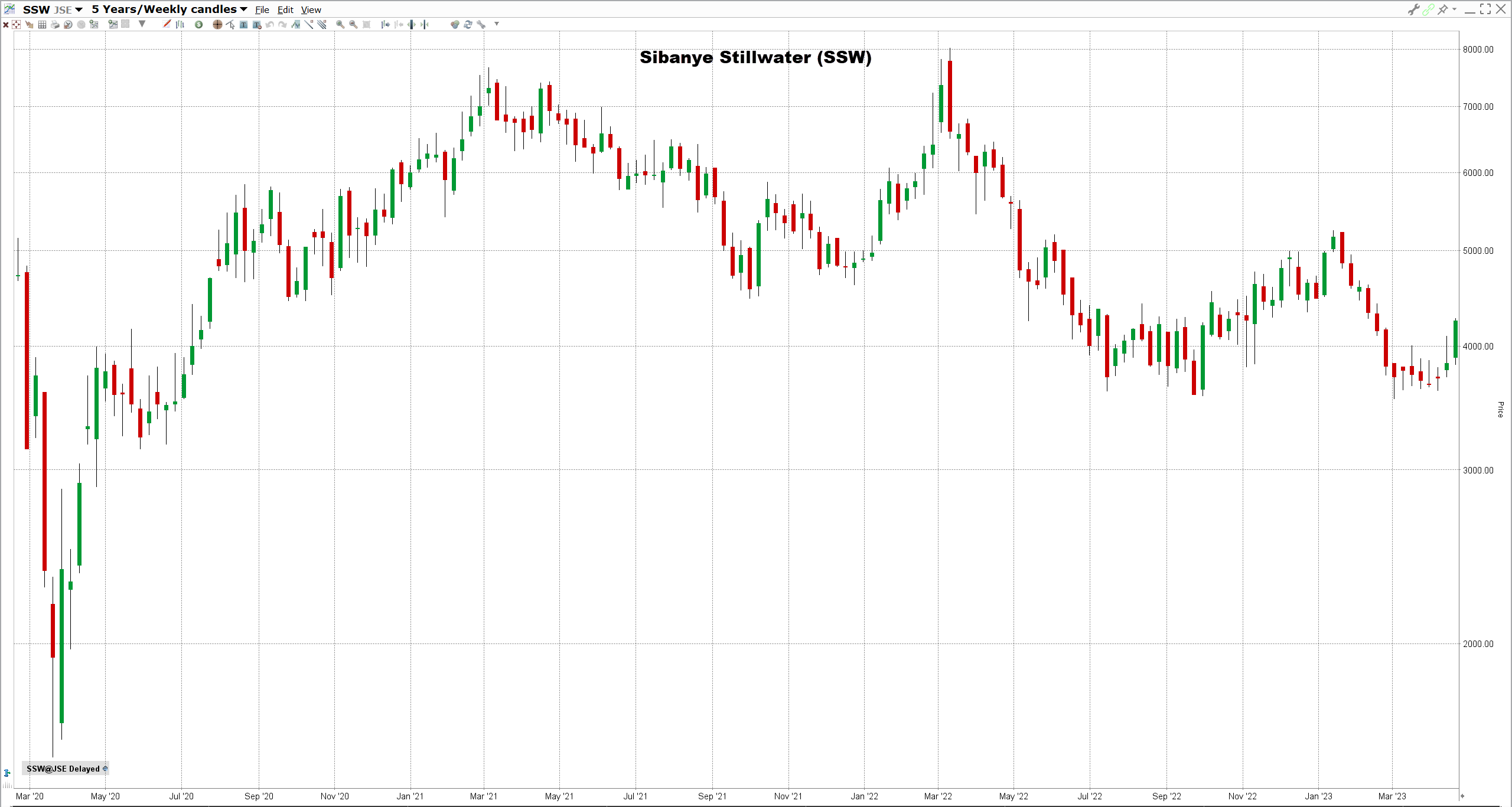1512x807 pixels.
Task: Click the Sibanye Stillwater (SSW) chart title
Action: click(x=755, y=57)
